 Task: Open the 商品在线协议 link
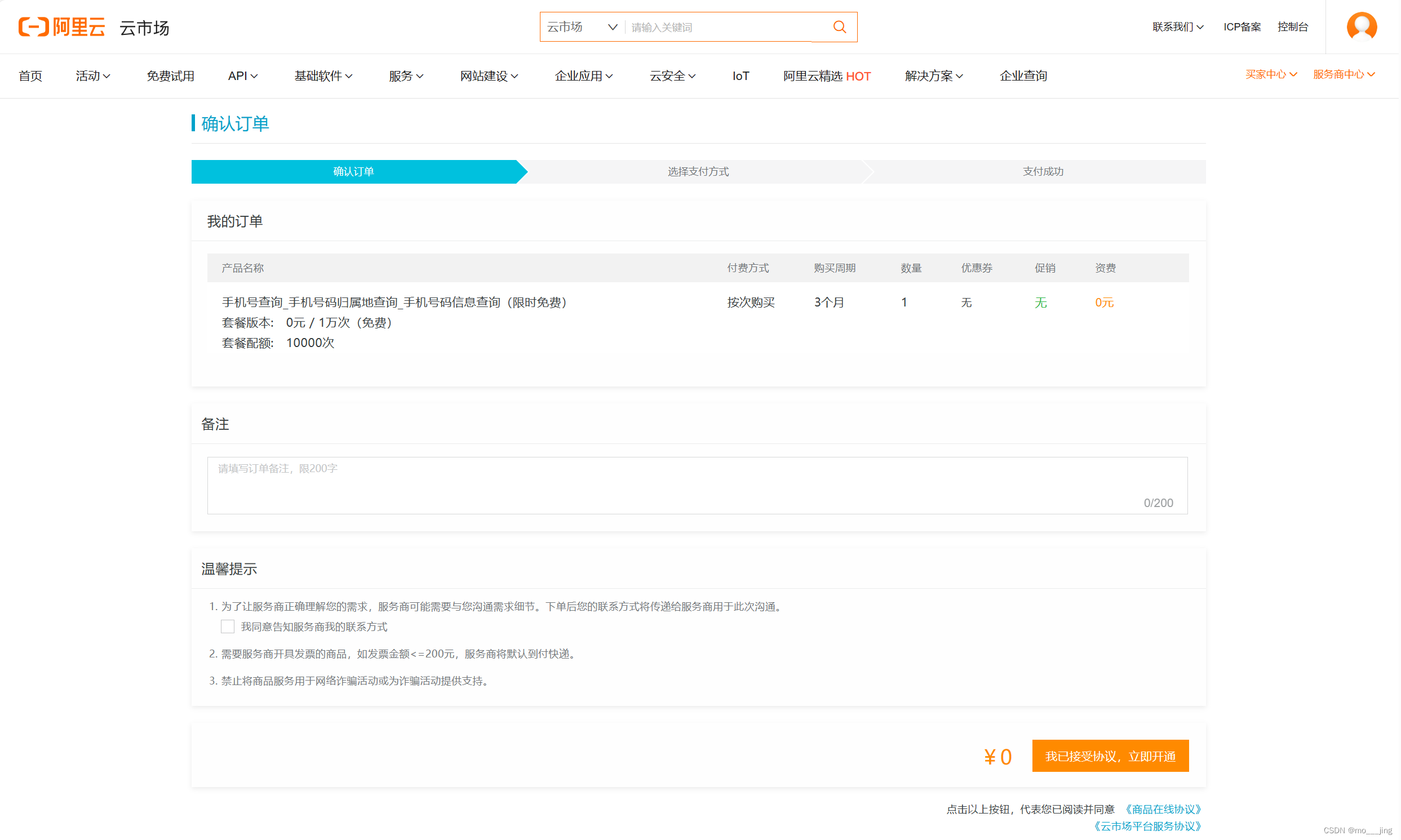(x=1162, y=810)
